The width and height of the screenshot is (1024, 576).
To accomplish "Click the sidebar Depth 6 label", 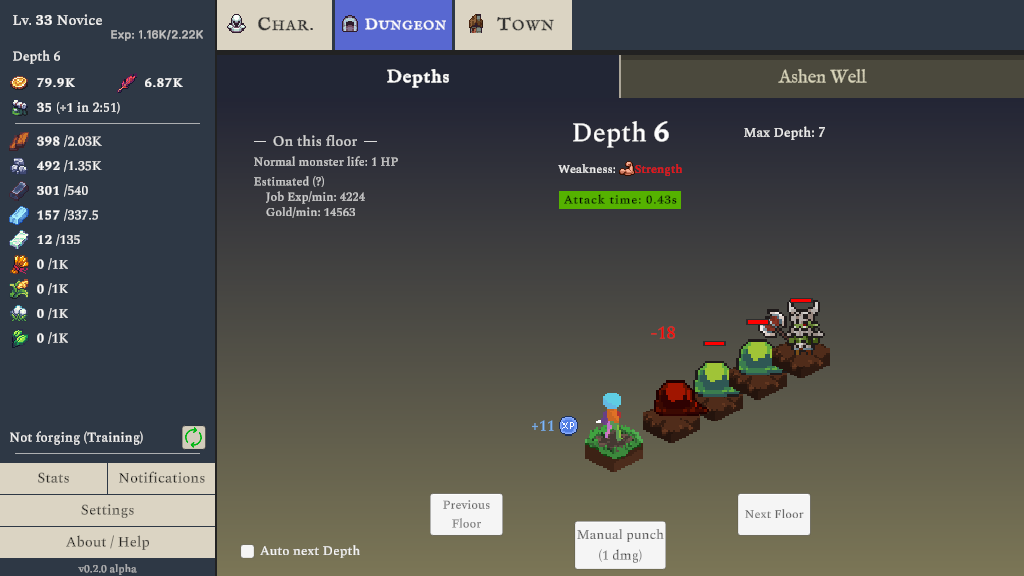I will pyautogui.click(x=37, y=56).
